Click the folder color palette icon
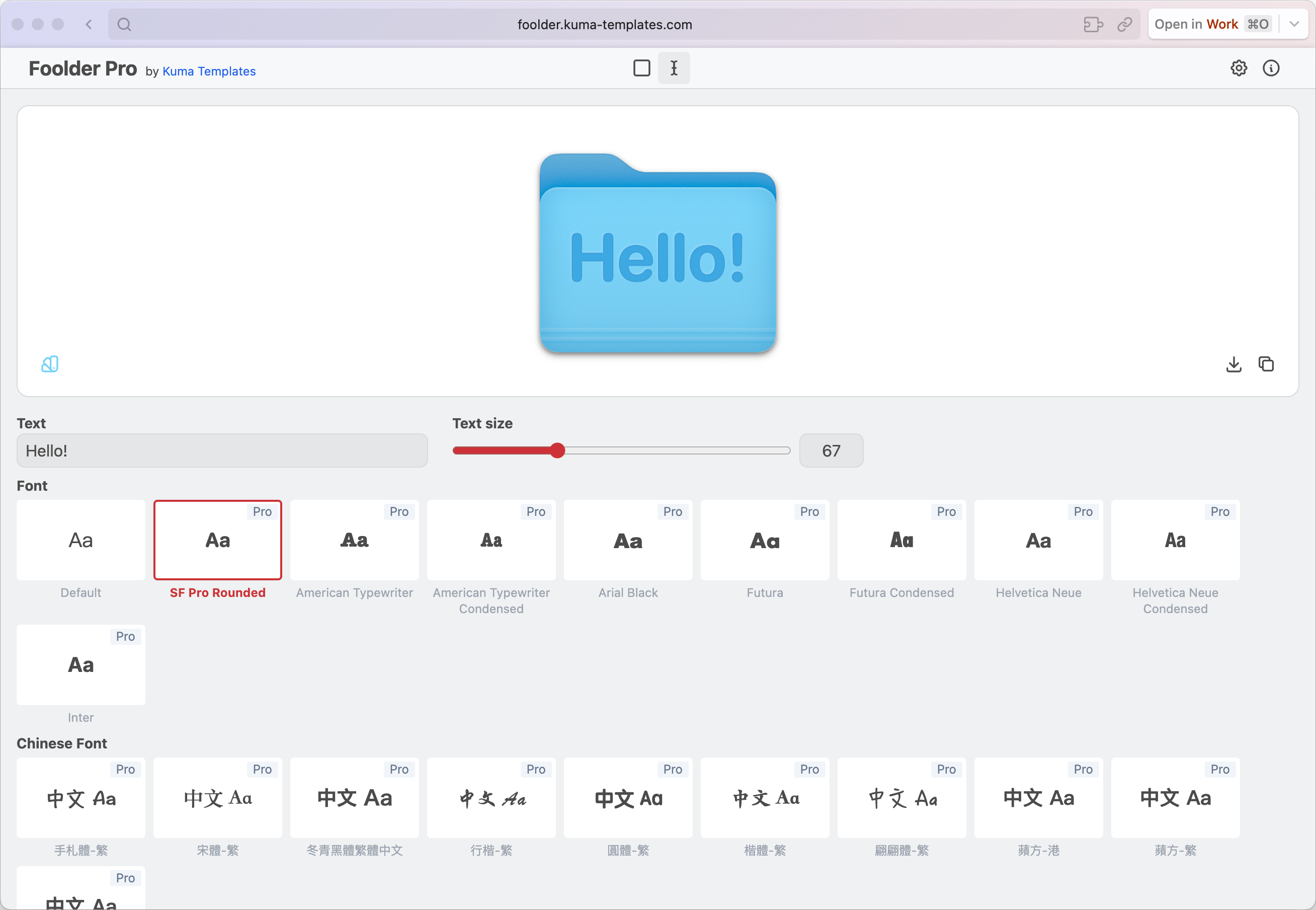 [x=50, y=364]
